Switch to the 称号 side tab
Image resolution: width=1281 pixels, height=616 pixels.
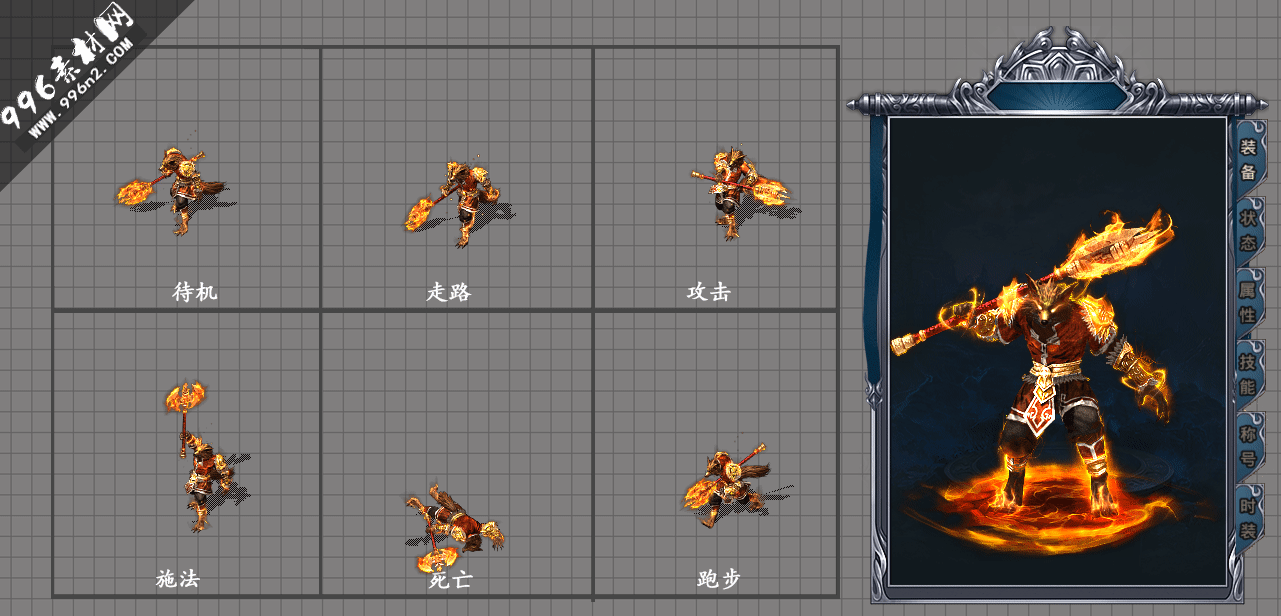(x=1249, y=446)
